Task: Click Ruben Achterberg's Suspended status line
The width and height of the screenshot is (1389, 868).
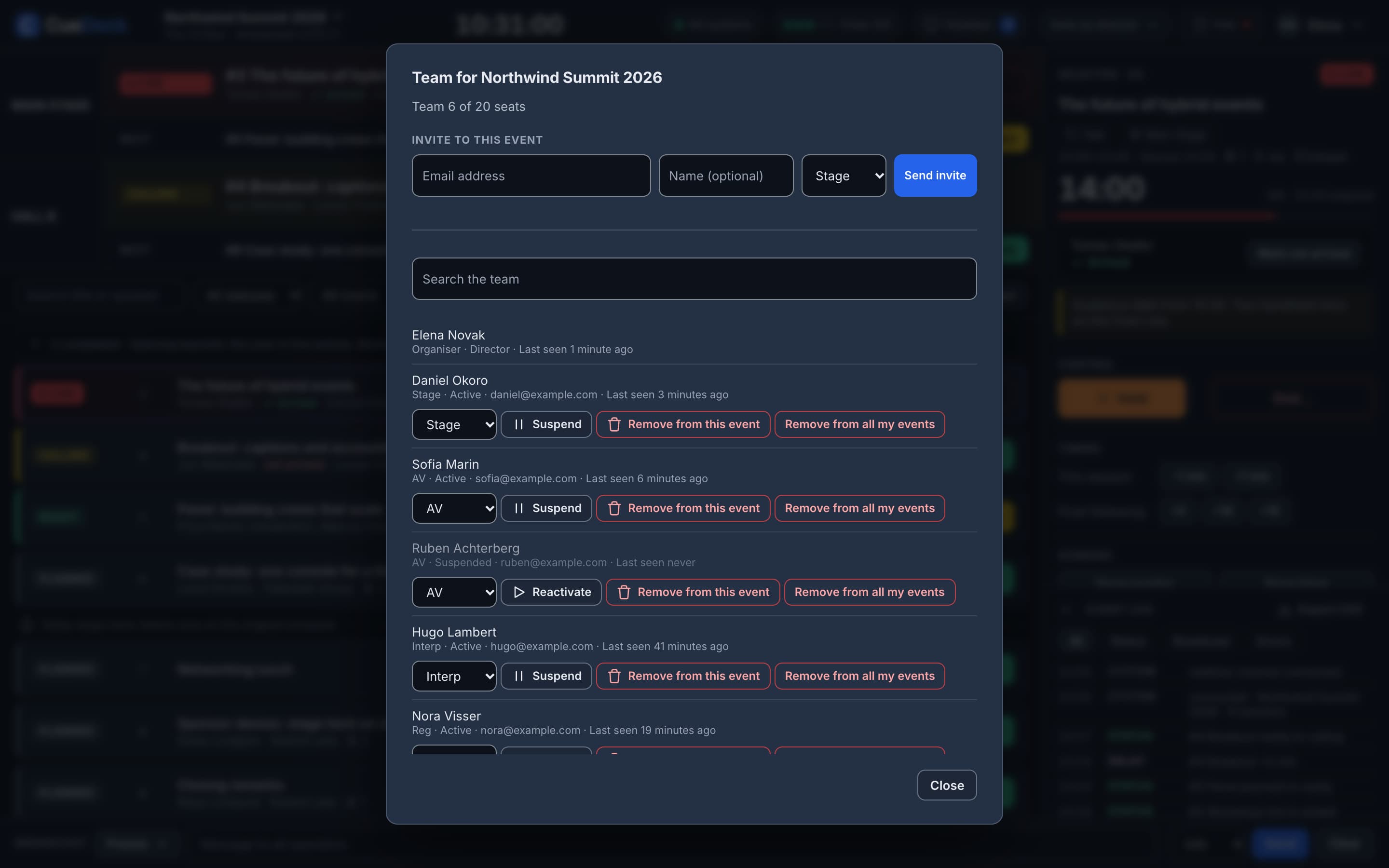Action: (x=553, y=562)
